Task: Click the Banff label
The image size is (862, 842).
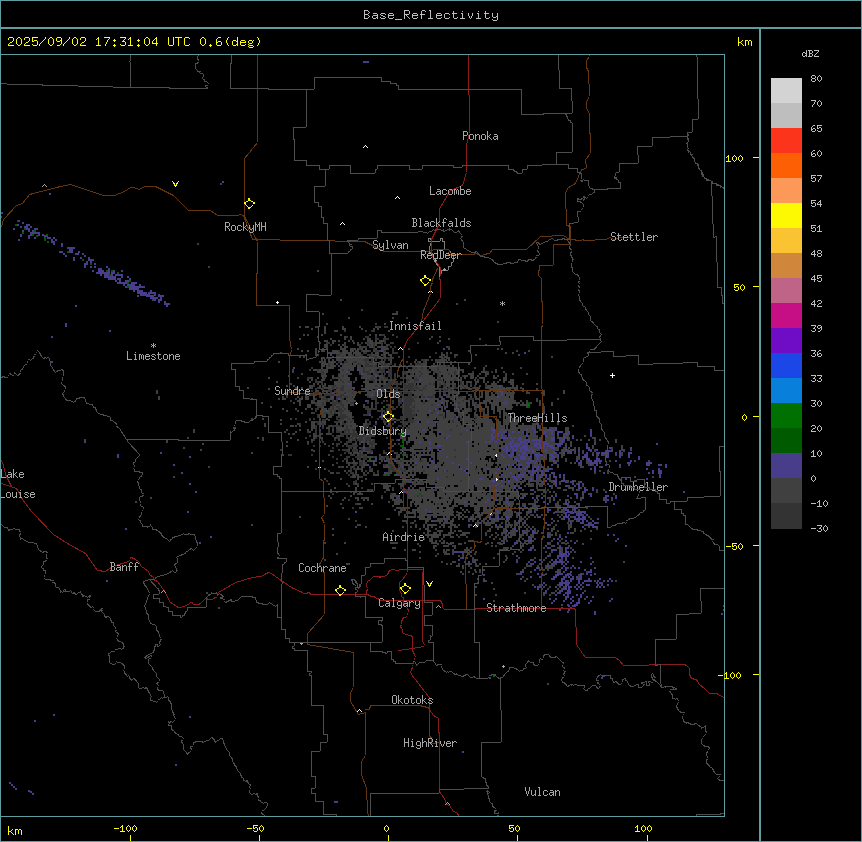Action: [x=124, y=567]
